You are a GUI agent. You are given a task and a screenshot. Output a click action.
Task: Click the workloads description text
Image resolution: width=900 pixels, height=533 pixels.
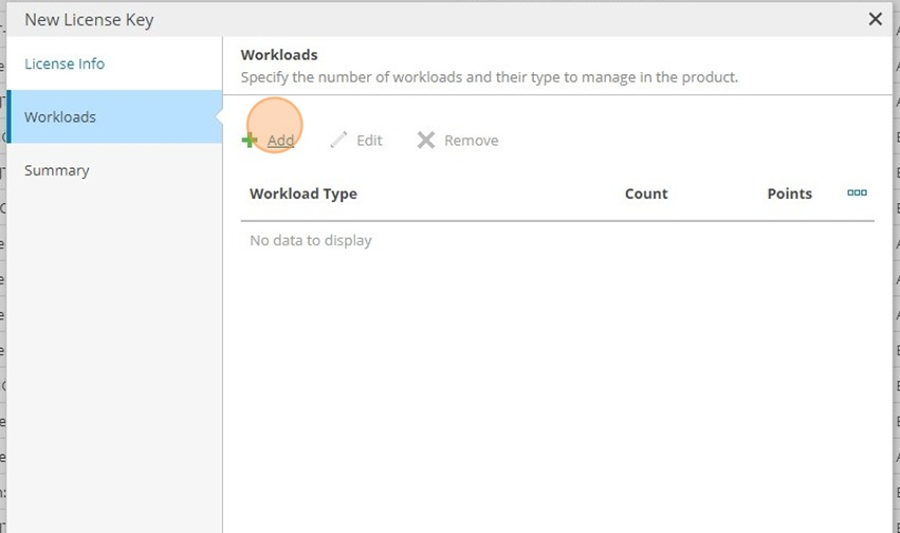click(489, 77)
